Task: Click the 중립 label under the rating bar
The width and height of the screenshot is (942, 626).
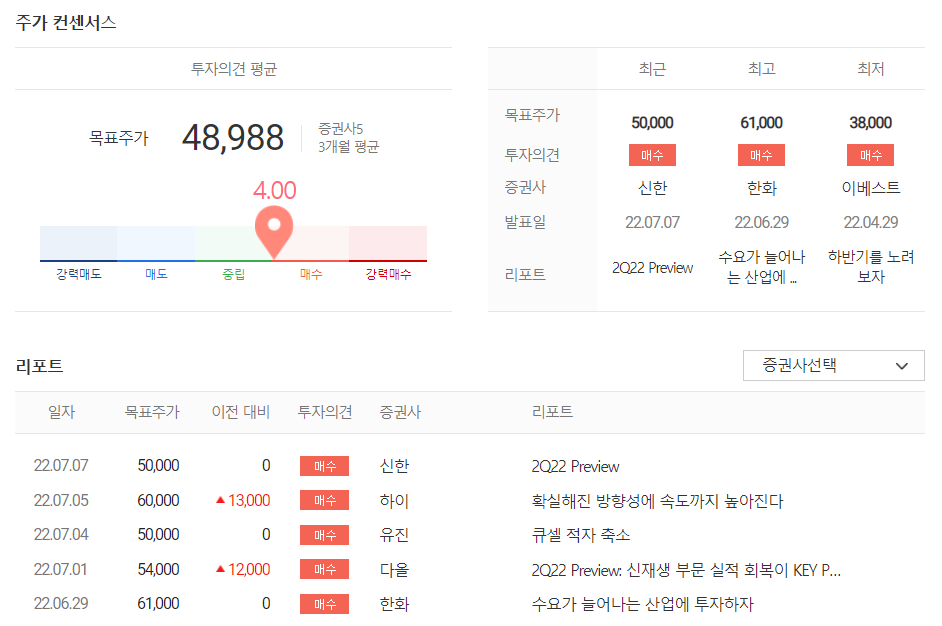Action: 234,274
